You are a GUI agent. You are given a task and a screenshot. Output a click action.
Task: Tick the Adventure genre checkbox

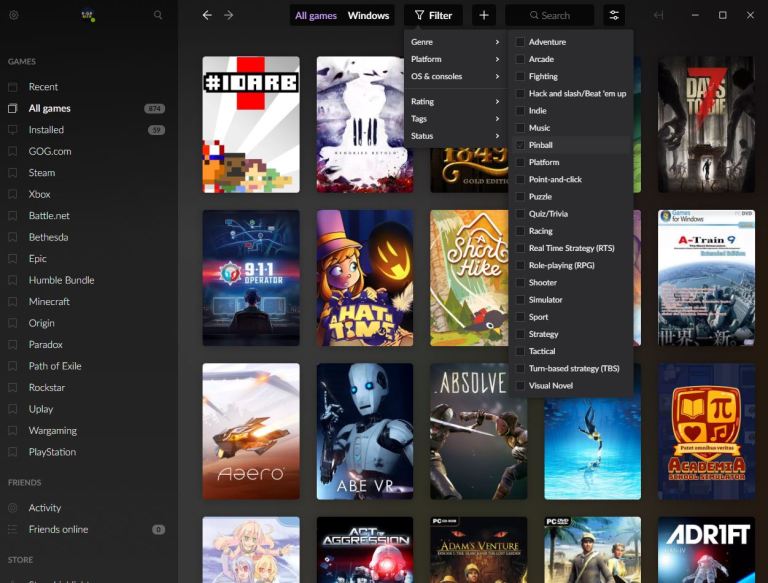[x=520, y=42]
